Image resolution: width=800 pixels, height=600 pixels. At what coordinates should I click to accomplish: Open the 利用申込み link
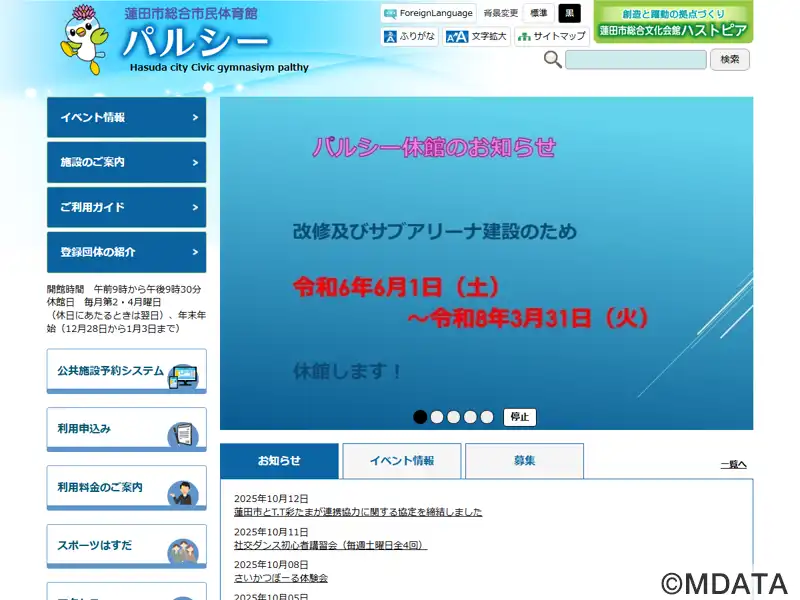pos(127,429)
